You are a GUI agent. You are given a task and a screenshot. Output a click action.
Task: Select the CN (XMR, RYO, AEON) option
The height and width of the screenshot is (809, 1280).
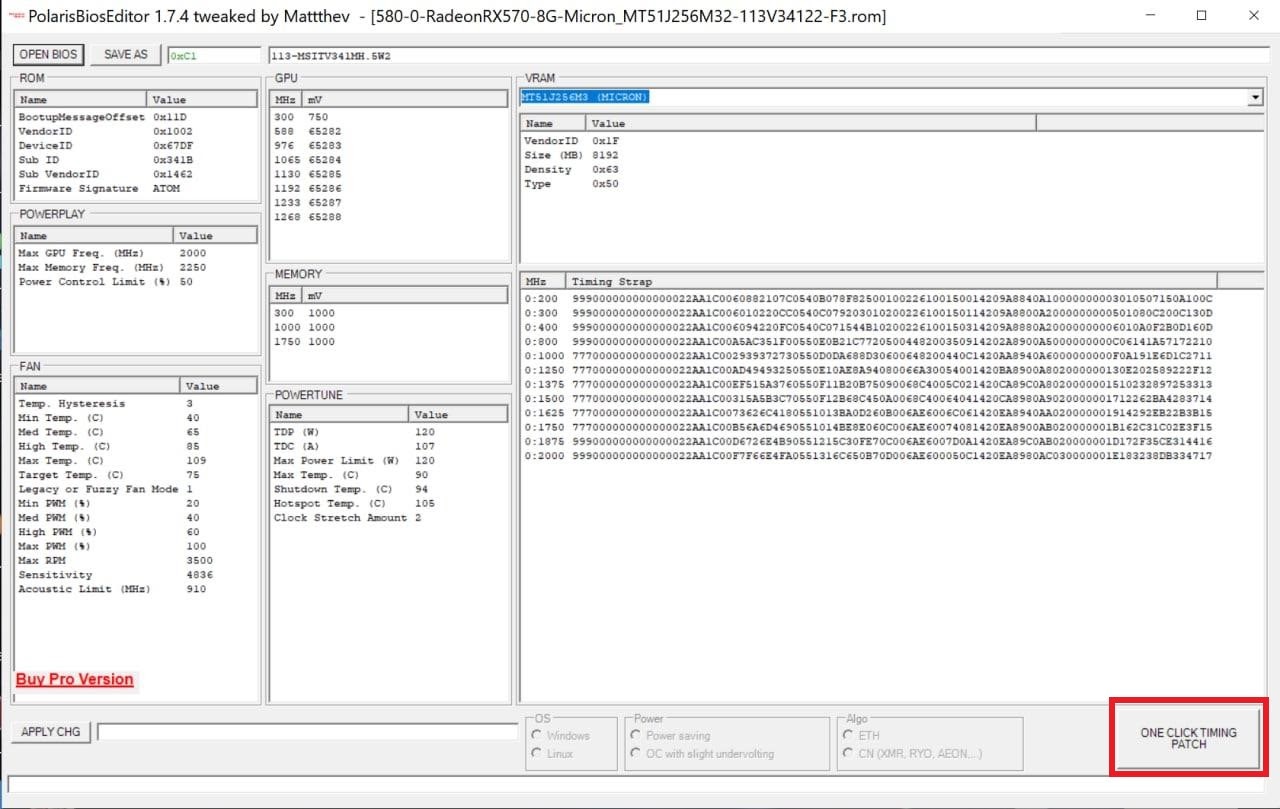[x=850, y=753]
